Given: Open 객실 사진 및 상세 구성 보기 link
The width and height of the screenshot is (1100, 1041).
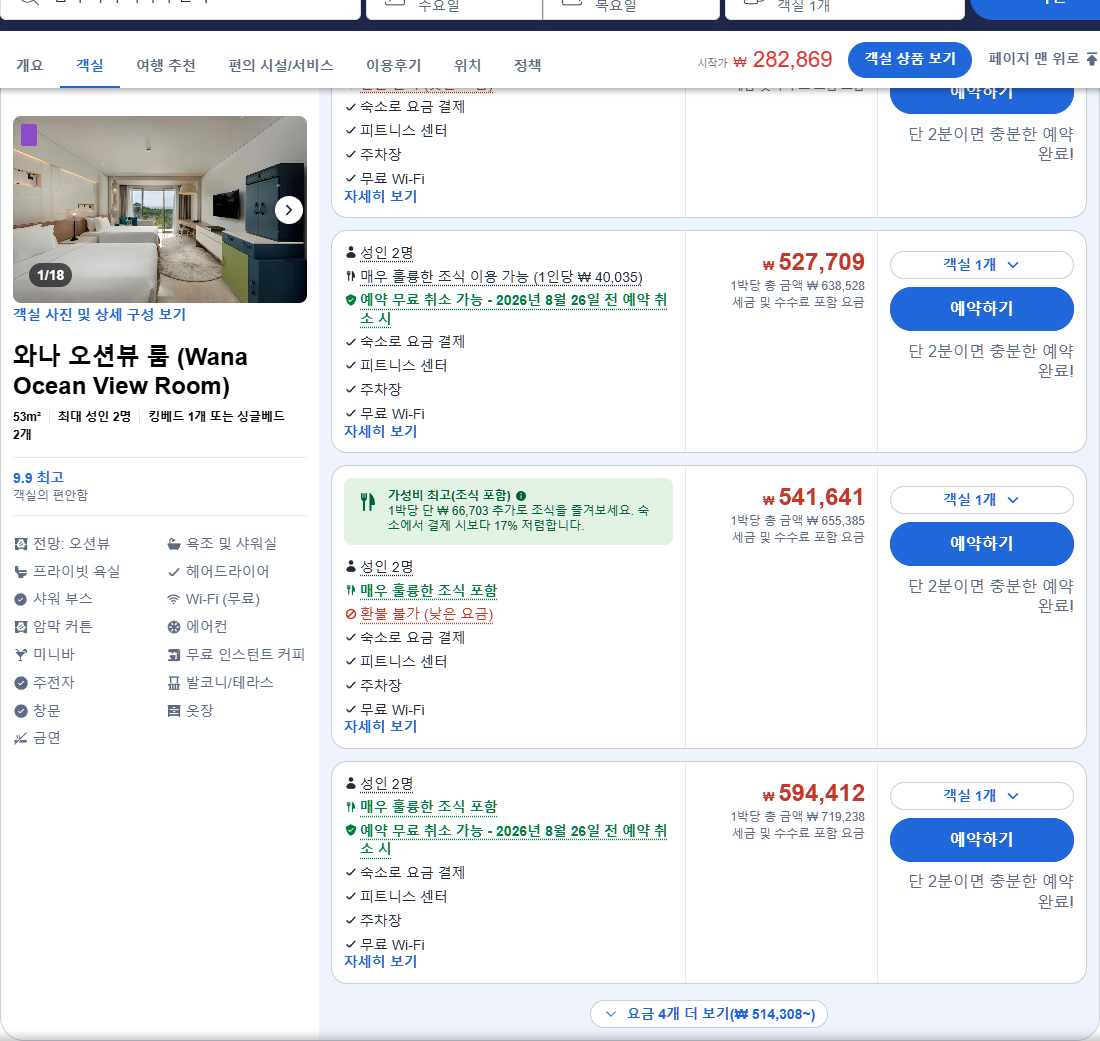Looking at the screenshot, I should [100, 314].
